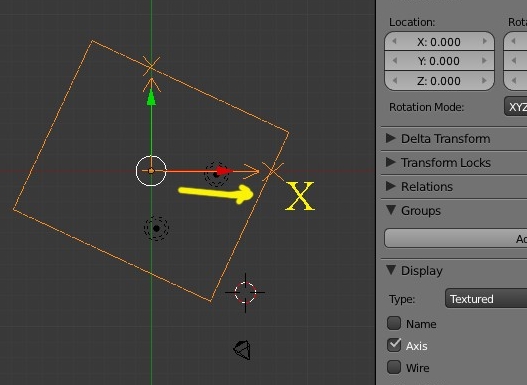Viewport: 527px width, 385px height.
Task: Enable the Wire display checkbox
Action: pyautogui.click(x=394, y=367)
